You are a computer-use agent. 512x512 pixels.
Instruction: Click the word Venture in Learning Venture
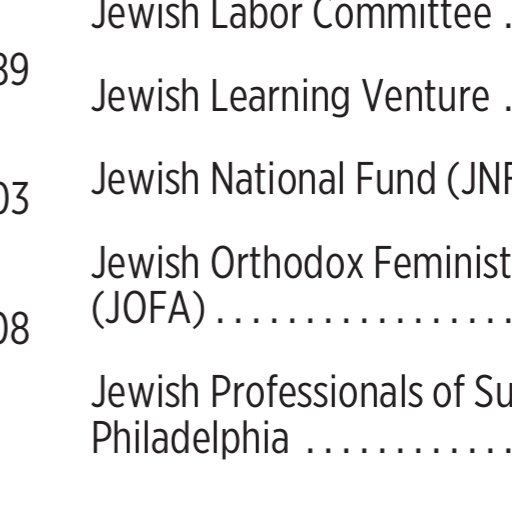point(426,96)
